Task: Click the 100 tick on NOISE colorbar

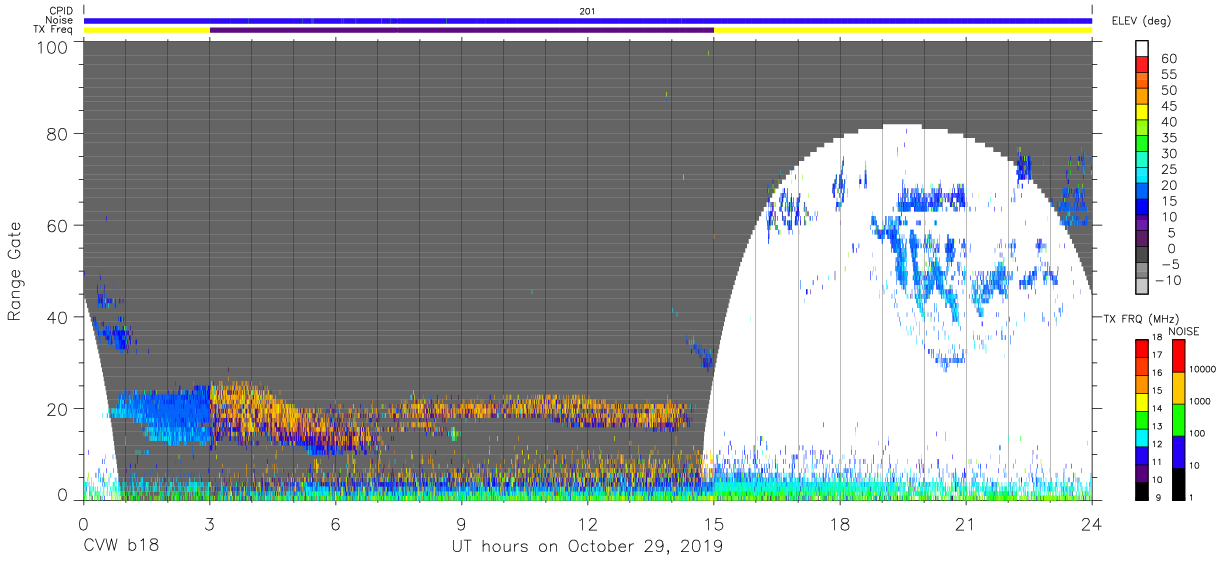Action: point(1198,434)
